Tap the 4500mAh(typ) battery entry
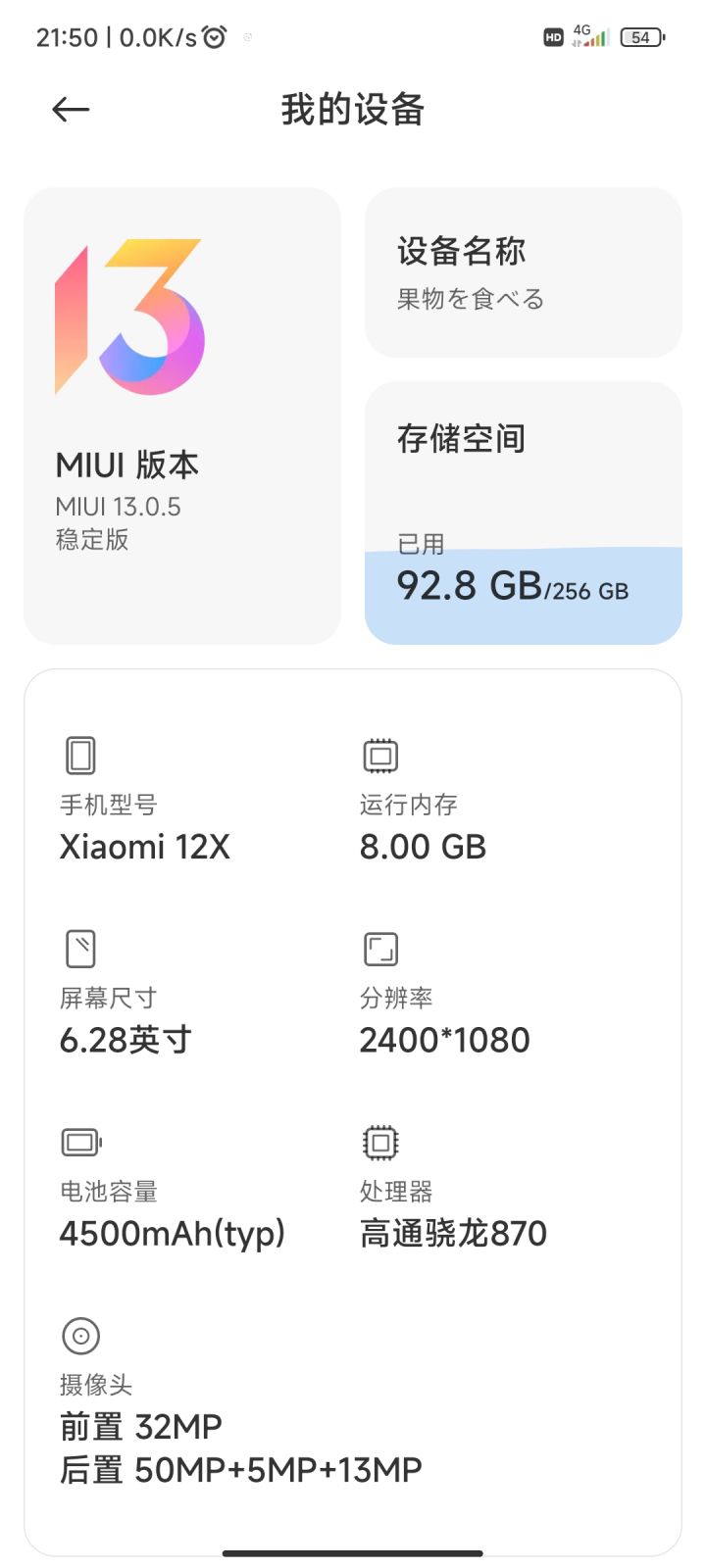The width and height of the screenshot is (706, 1568). (173, 1233)
